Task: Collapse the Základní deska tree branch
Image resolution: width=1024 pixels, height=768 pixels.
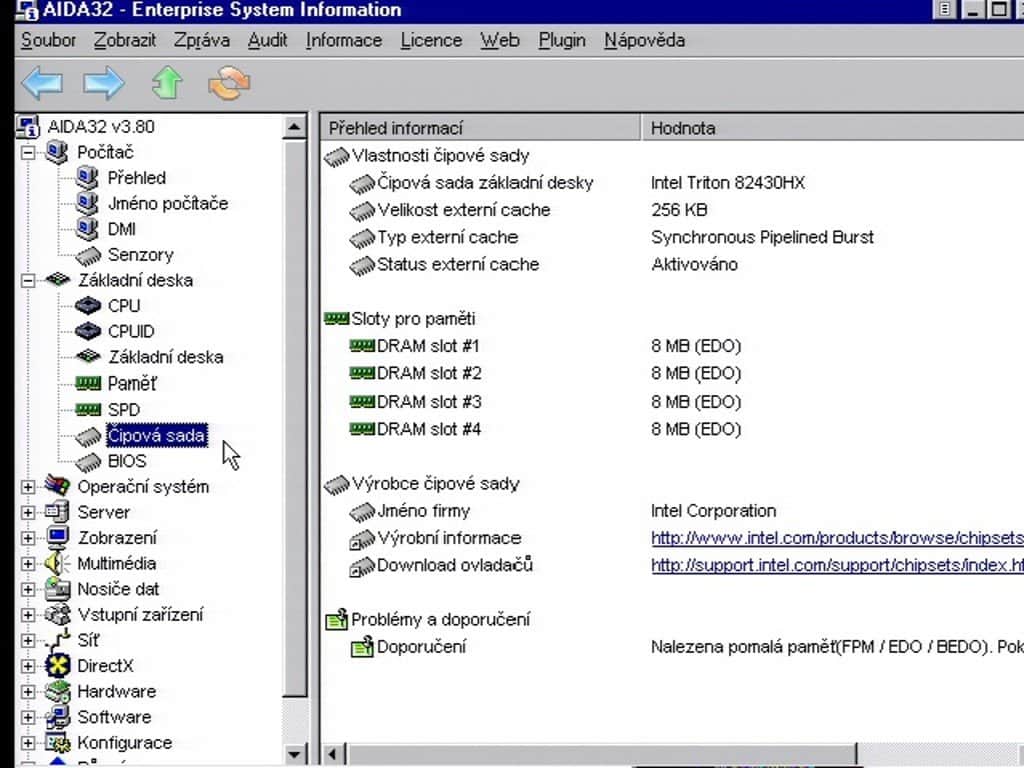Action: pos(28,281)
